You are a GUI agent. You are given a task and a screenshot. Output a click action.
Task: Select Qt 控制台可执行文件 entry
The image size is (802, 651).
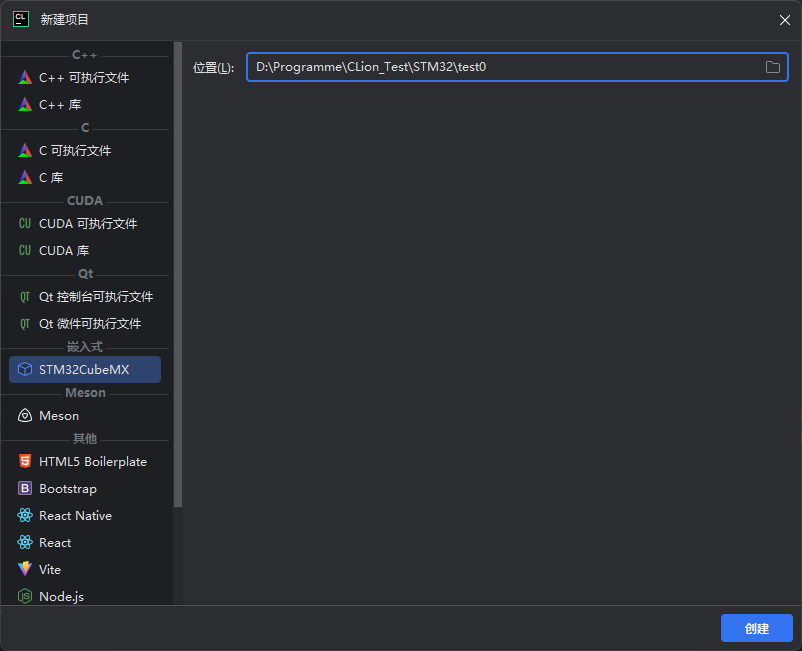85,297
